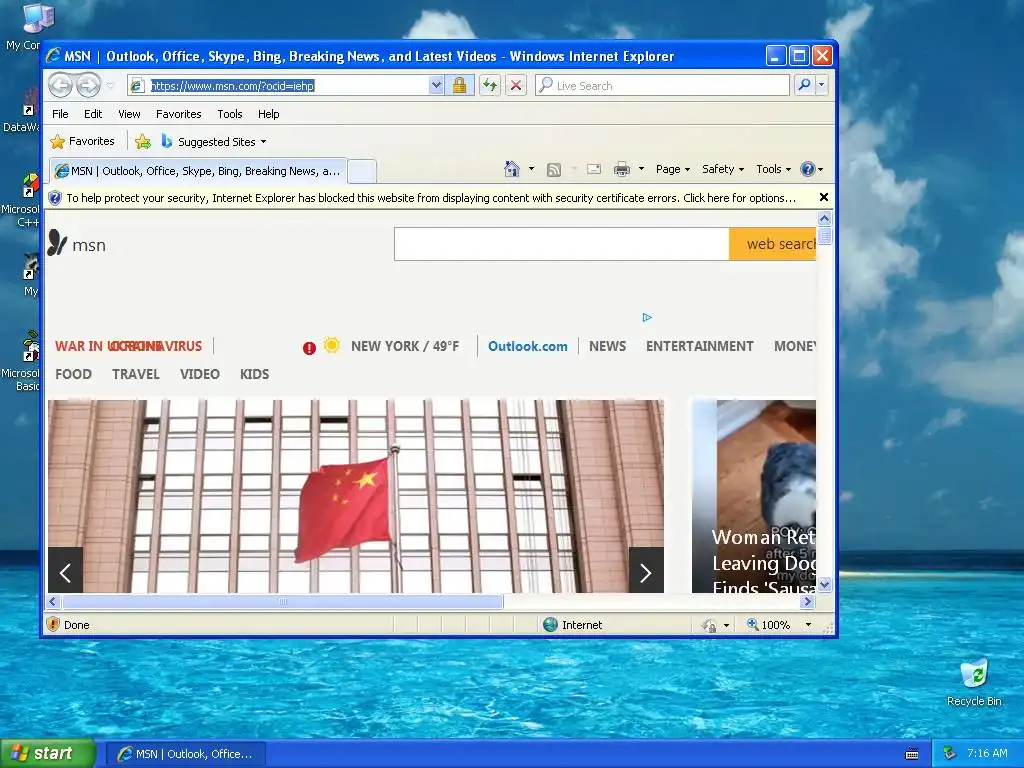Click the AdChoices triangle icon
Image resolution: width=1024 pixels, height=768 pixels.
[647, 317]
